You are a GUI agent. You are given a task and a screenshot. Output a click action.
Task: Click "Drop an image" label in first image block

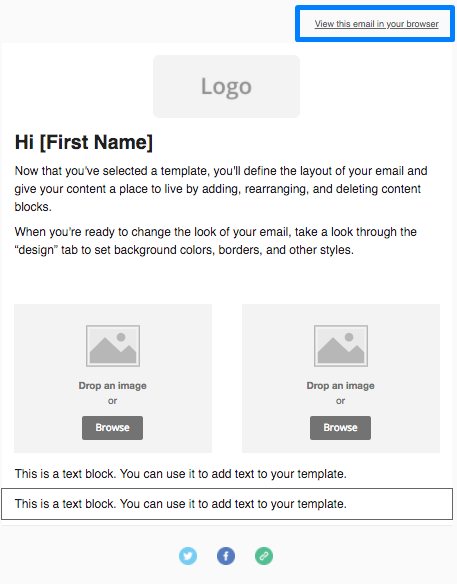pyautogui.click(x=112, y=385)
